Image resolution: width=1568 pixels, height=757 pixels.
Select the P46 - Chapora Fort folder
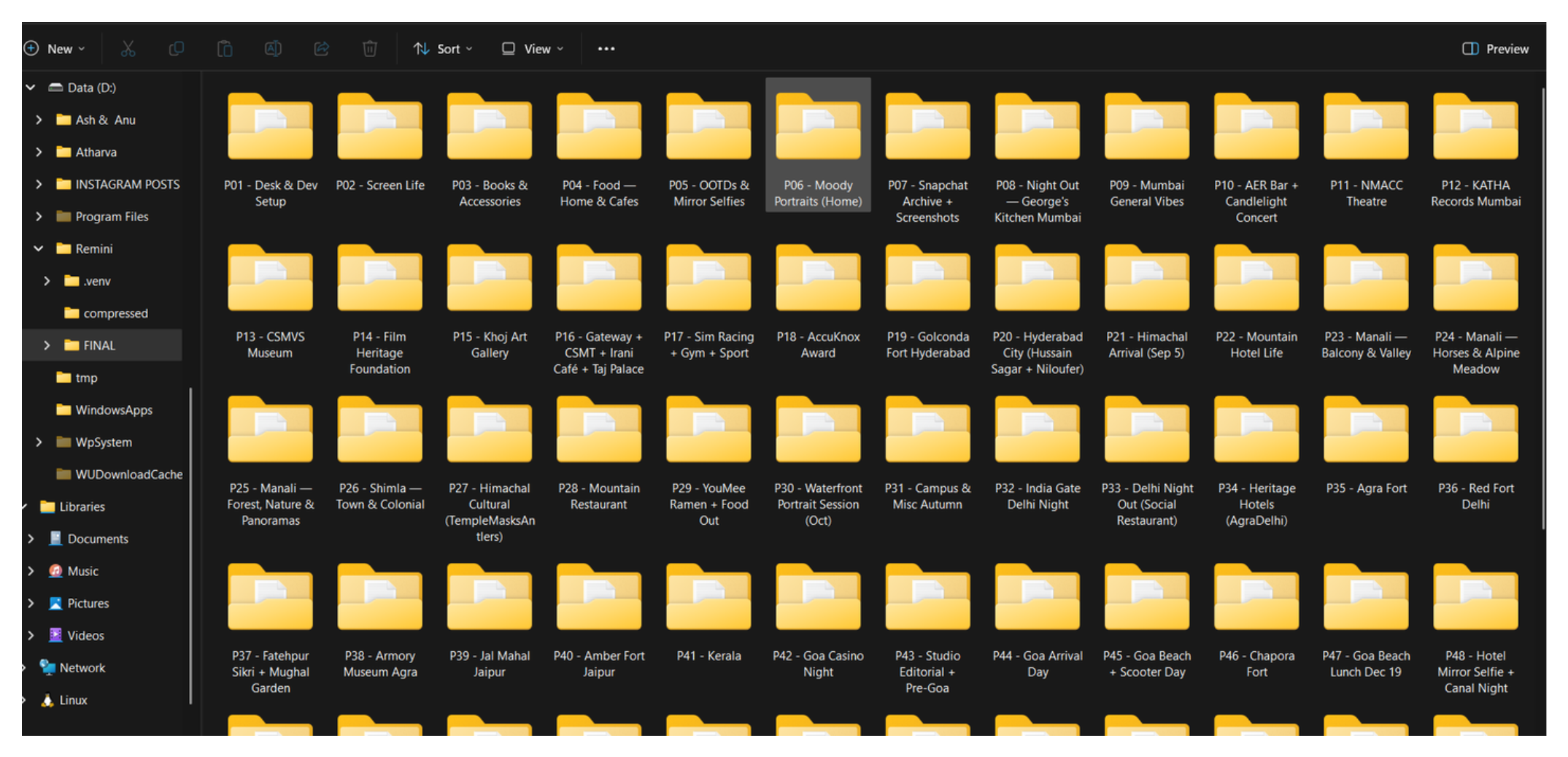click(x=1256, y=621)
